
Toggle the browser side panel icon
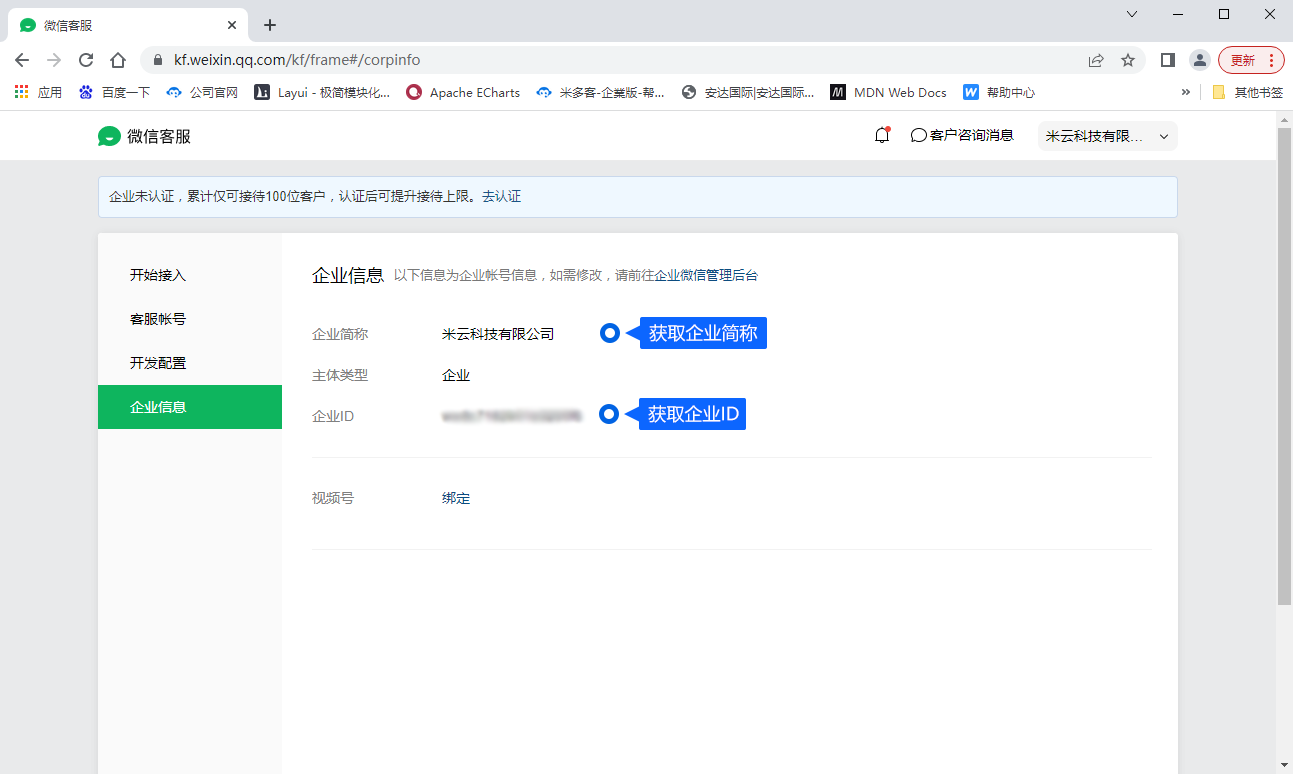(1167, 60)
